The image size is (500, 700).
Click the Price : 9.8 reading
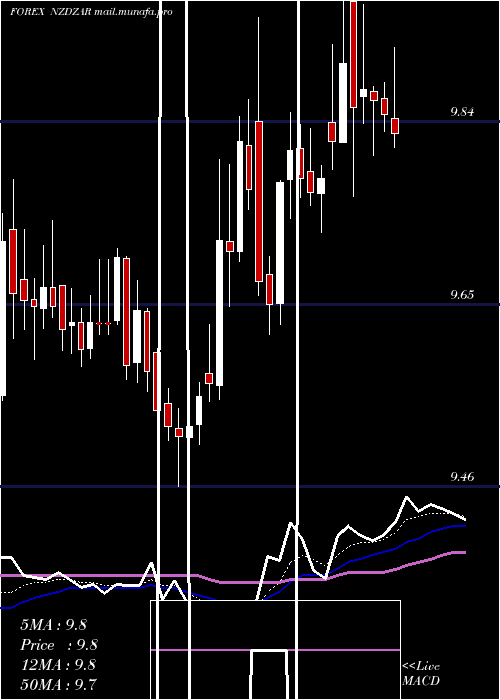(x=59, y=645)
